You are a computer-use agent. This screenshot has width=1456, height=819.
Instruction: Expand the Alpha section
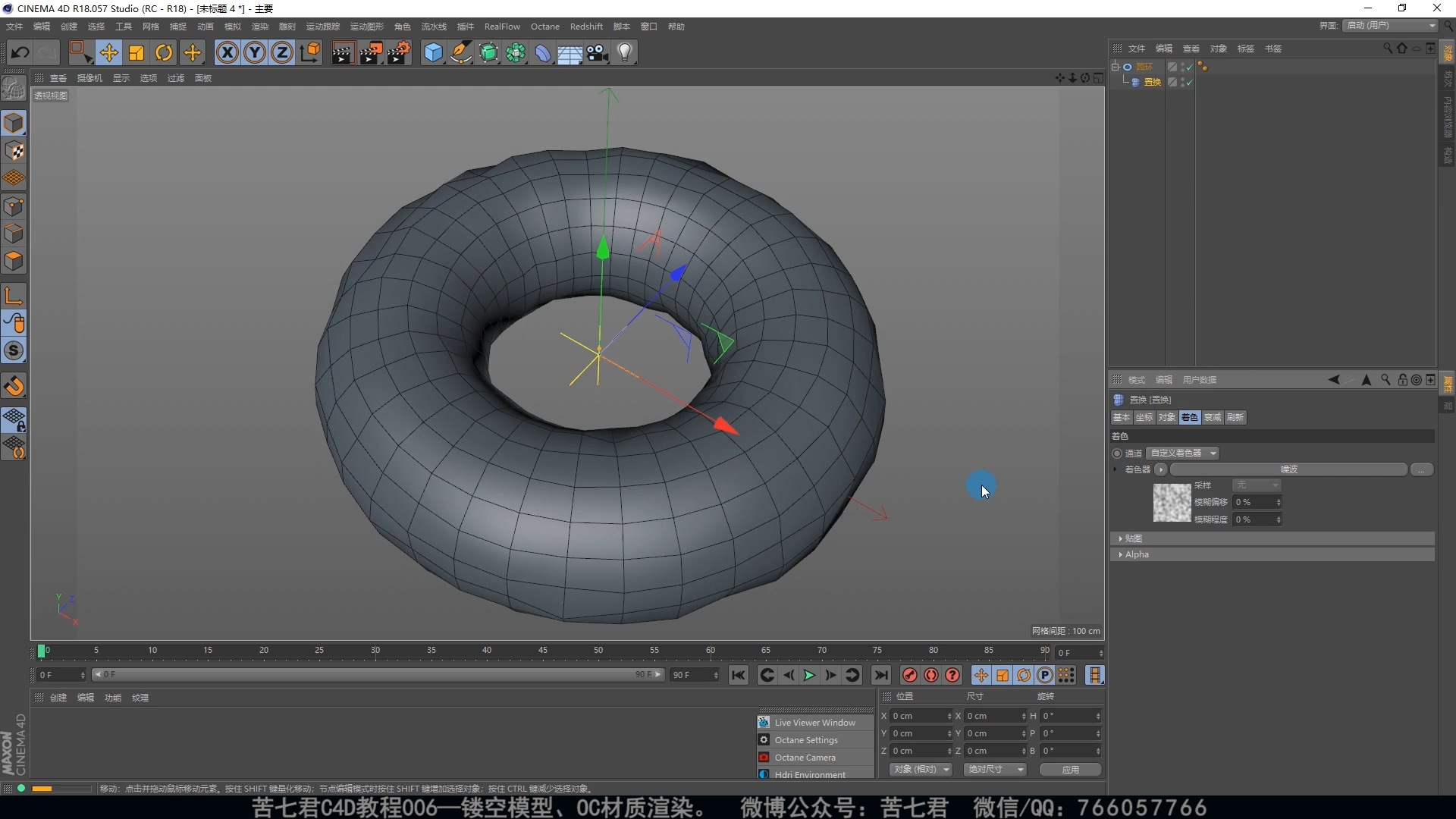pos(1271,554)
